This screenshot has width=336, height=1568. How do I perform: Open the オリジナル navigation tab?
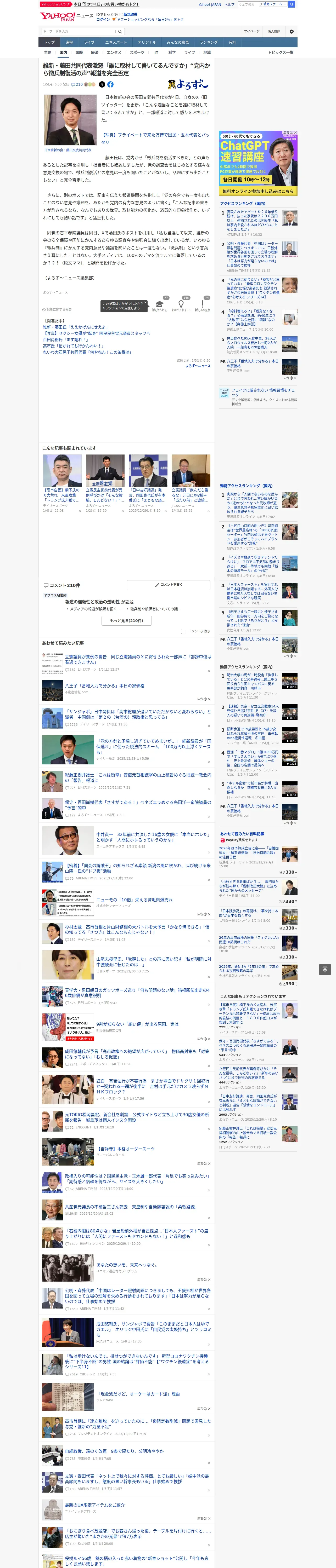[147, 42]
